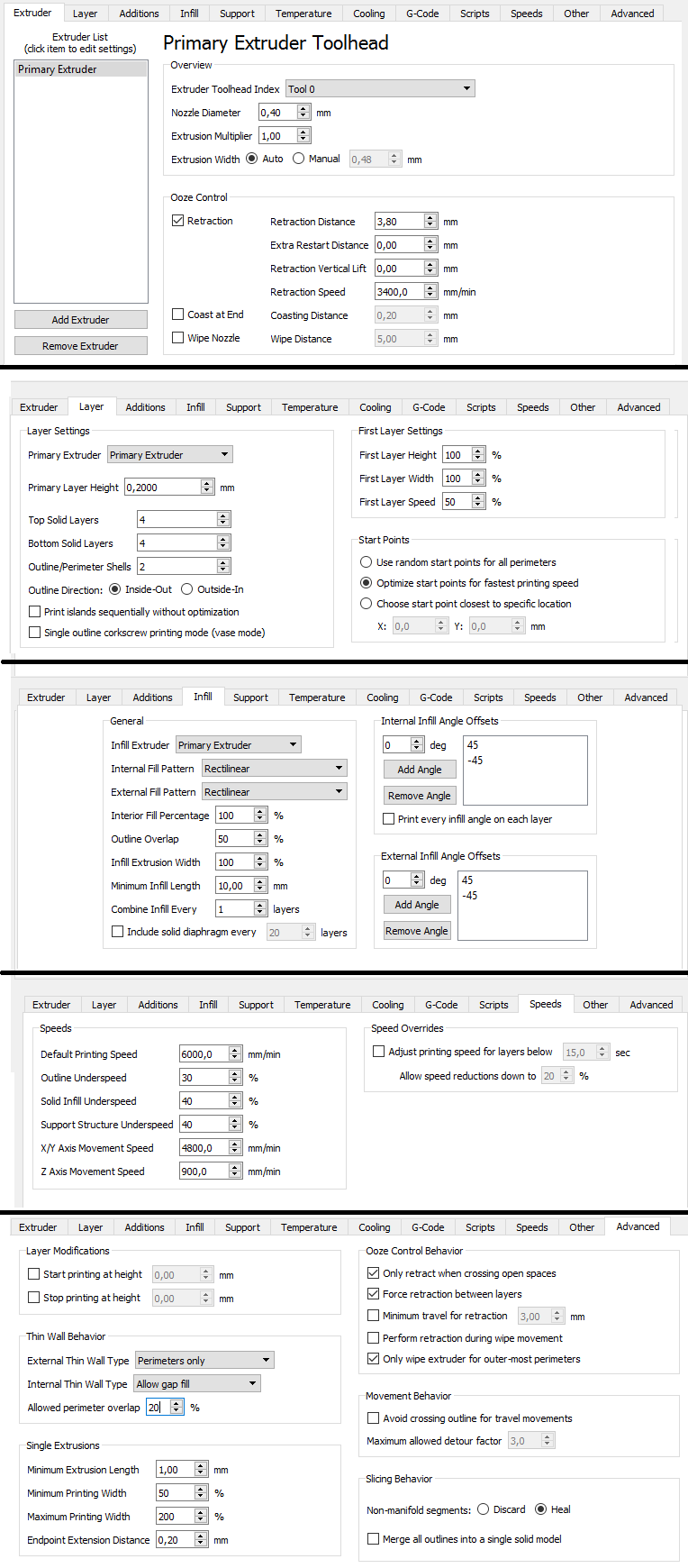This screenshot has width=688, height=1568.
Task: Click the X/Y Axis Movement Speed field
Action: click(x=204, y=1148)
